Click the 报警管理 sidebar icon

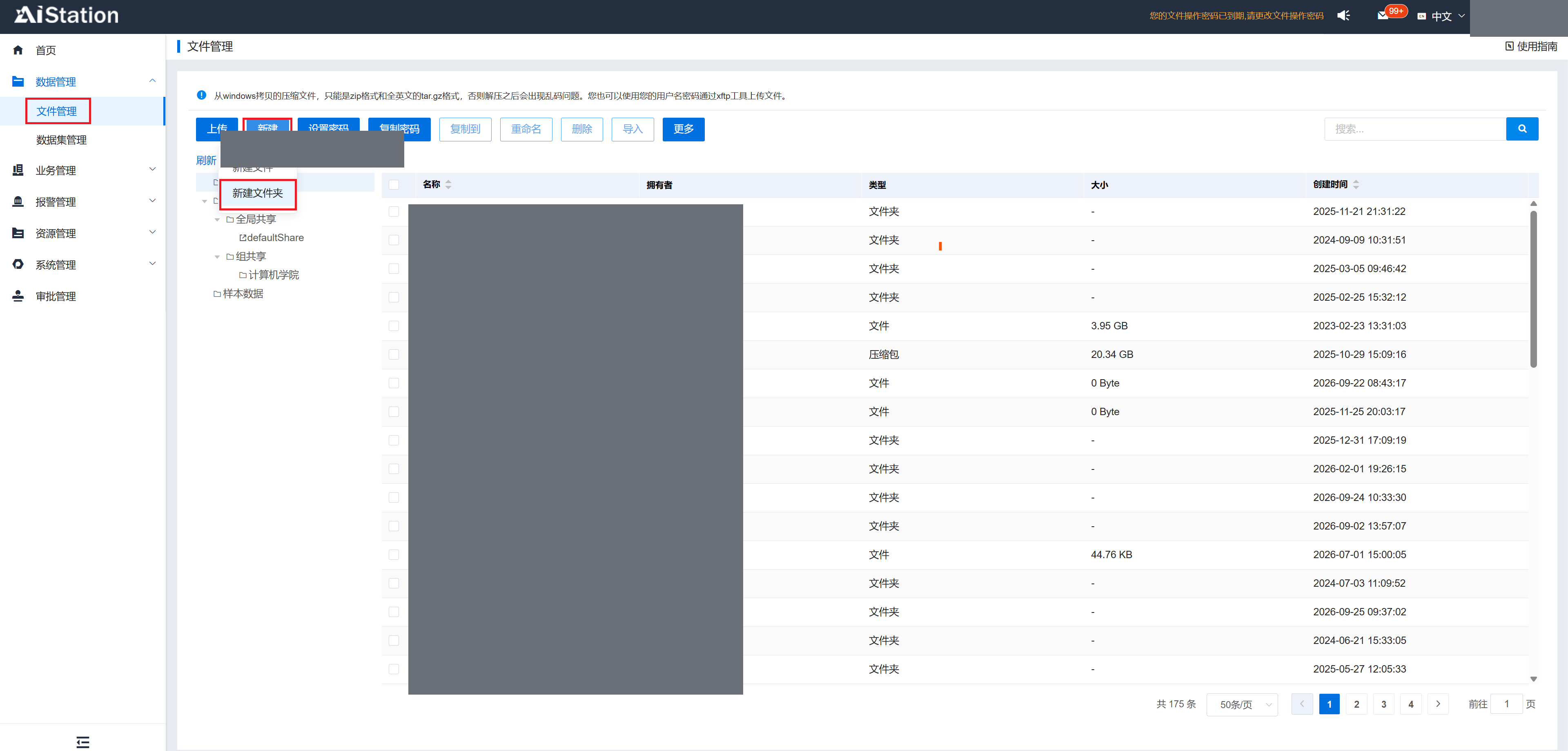coord(18,201)
